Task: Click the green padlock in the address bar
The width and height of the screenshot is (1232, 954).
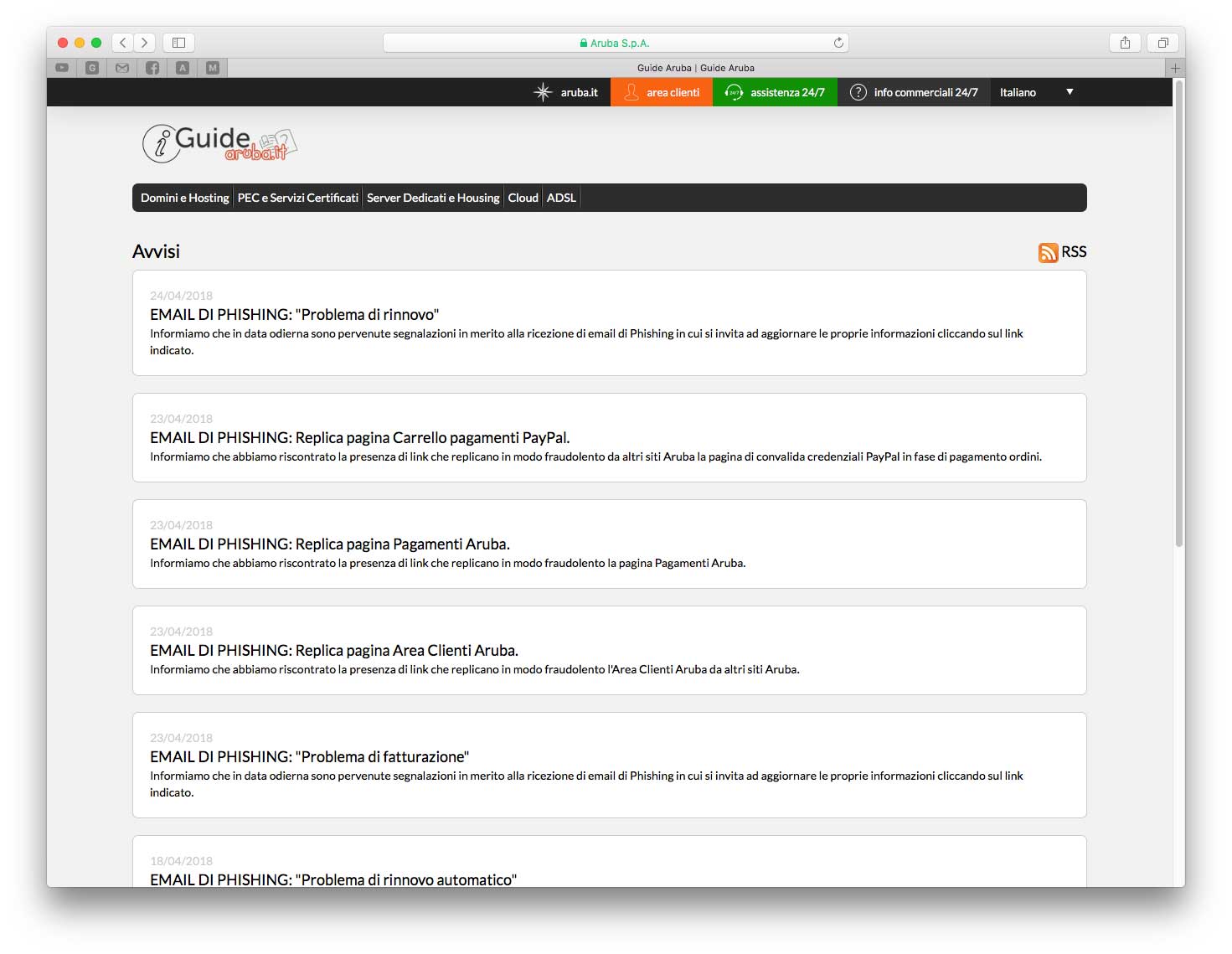Action: tap(584, 43)
